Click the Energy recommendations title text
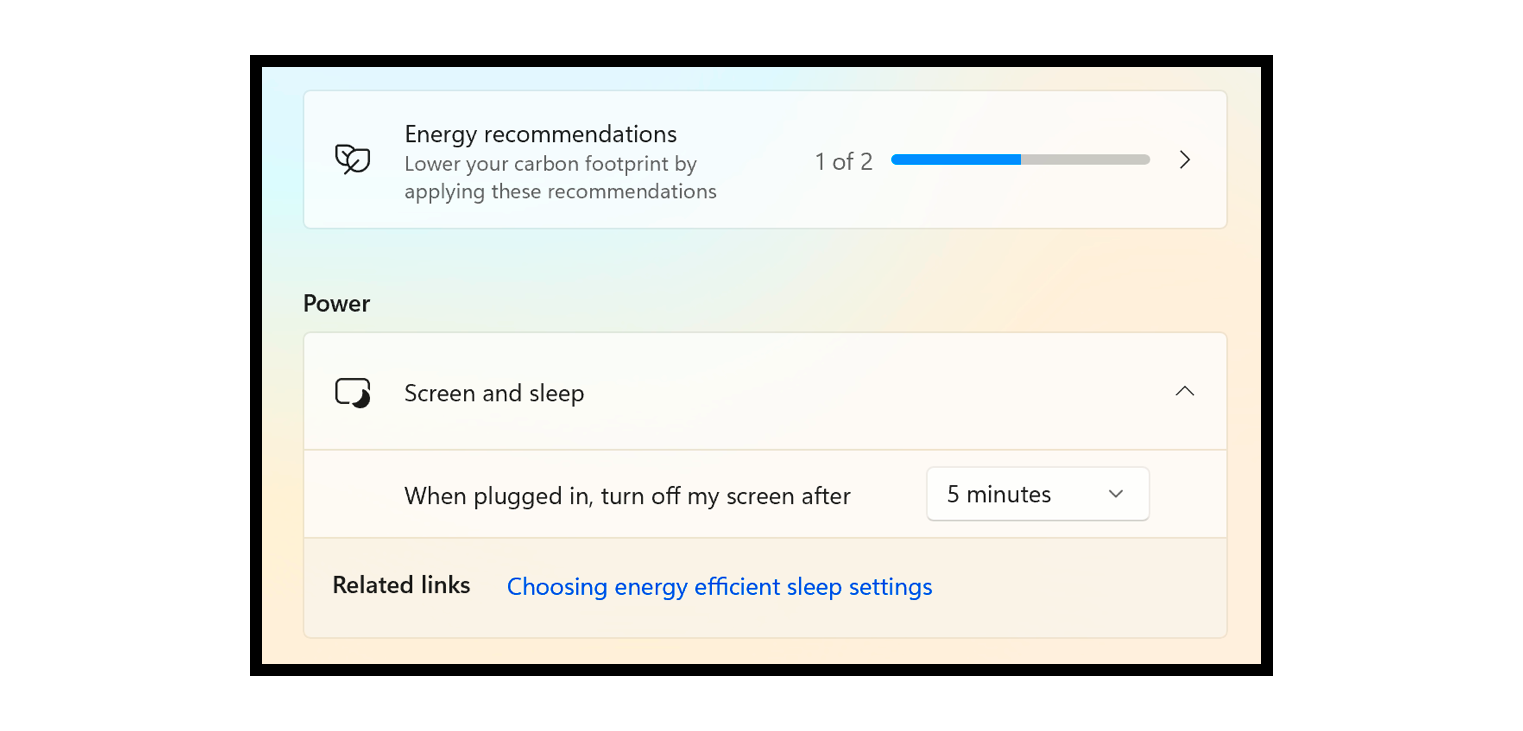The height and width of the screenshot is (731, 1523). (x=540, y=133)
